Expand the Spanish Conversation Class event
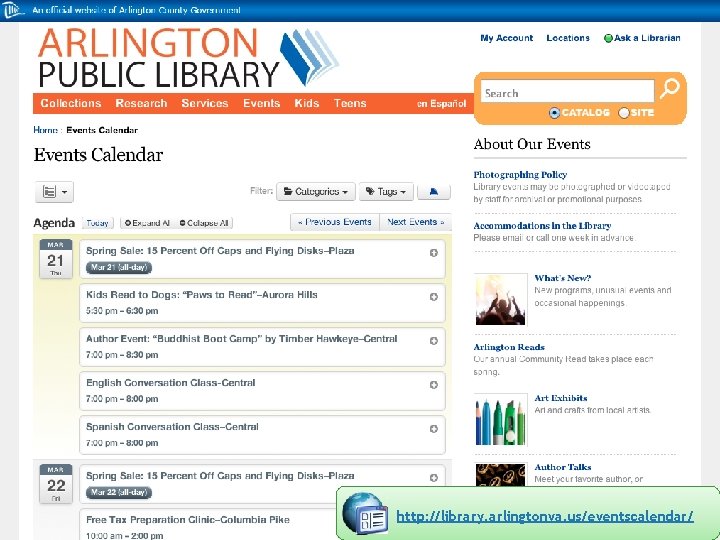Screen dimensions: 720x540 (x=433, y=429)
